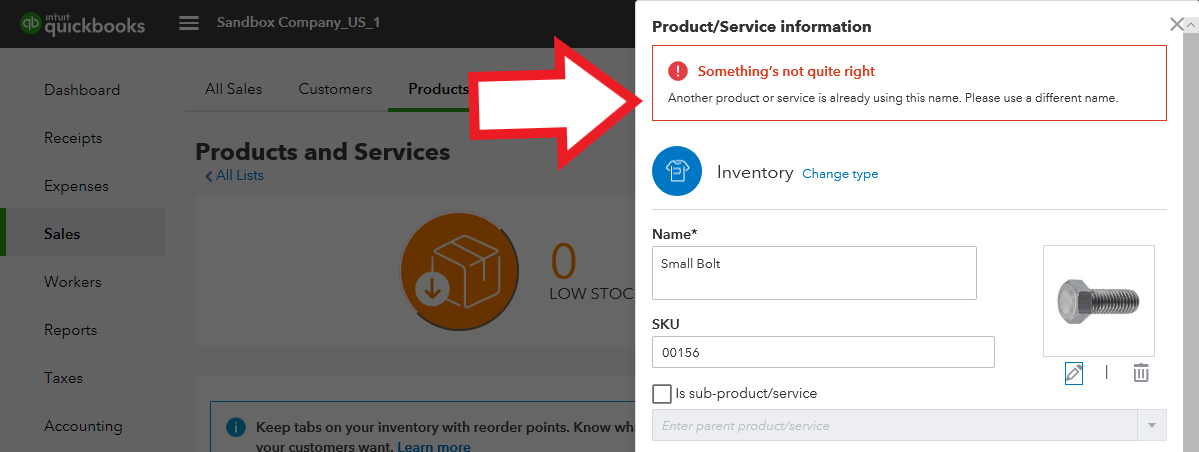Screen dimensions: 1199x452
Task: Click the blue info icon in banner
Action: [x=236, y=427]
